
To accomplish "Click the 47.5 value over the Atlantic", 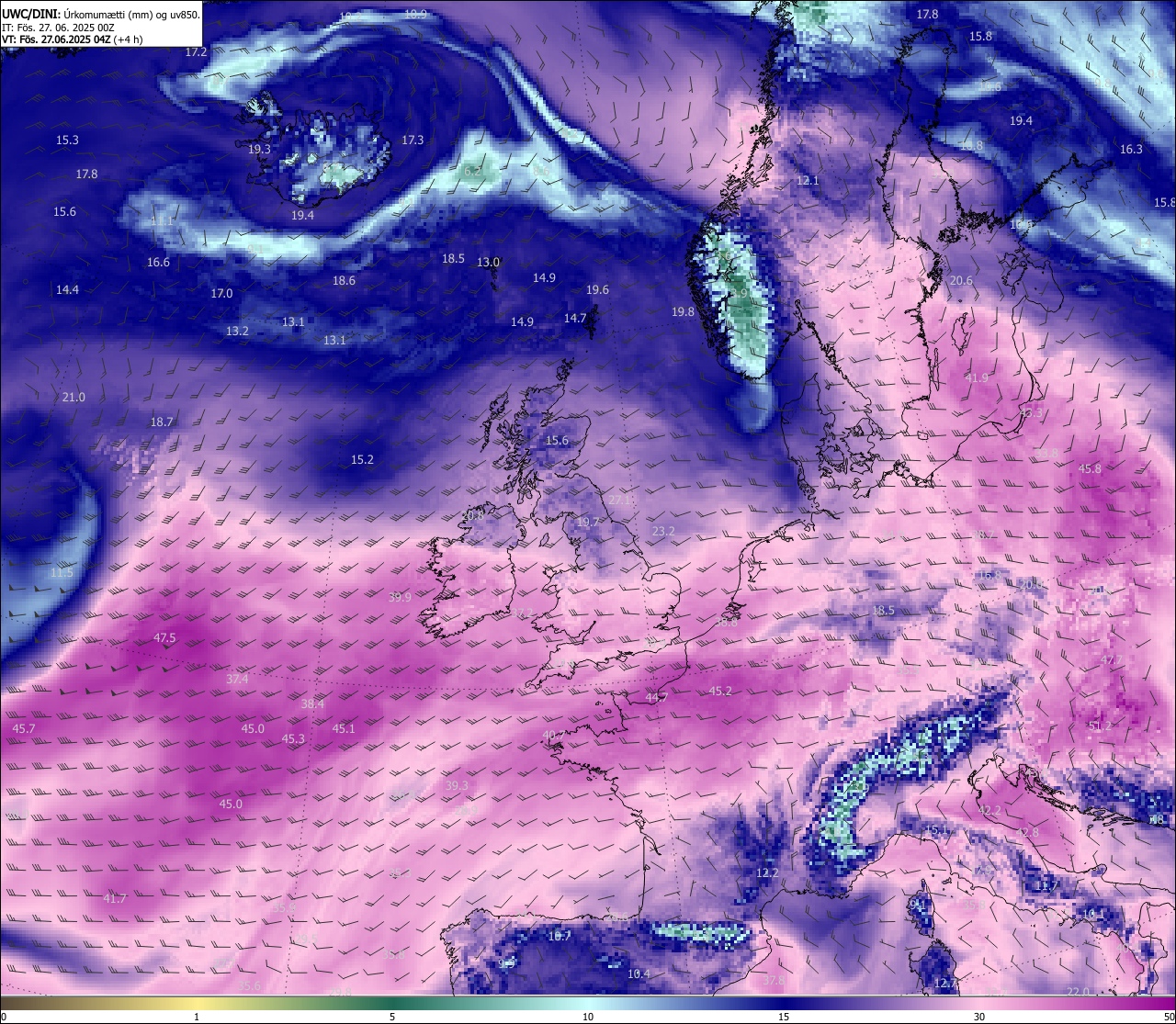I will click(x=164, y=638).
